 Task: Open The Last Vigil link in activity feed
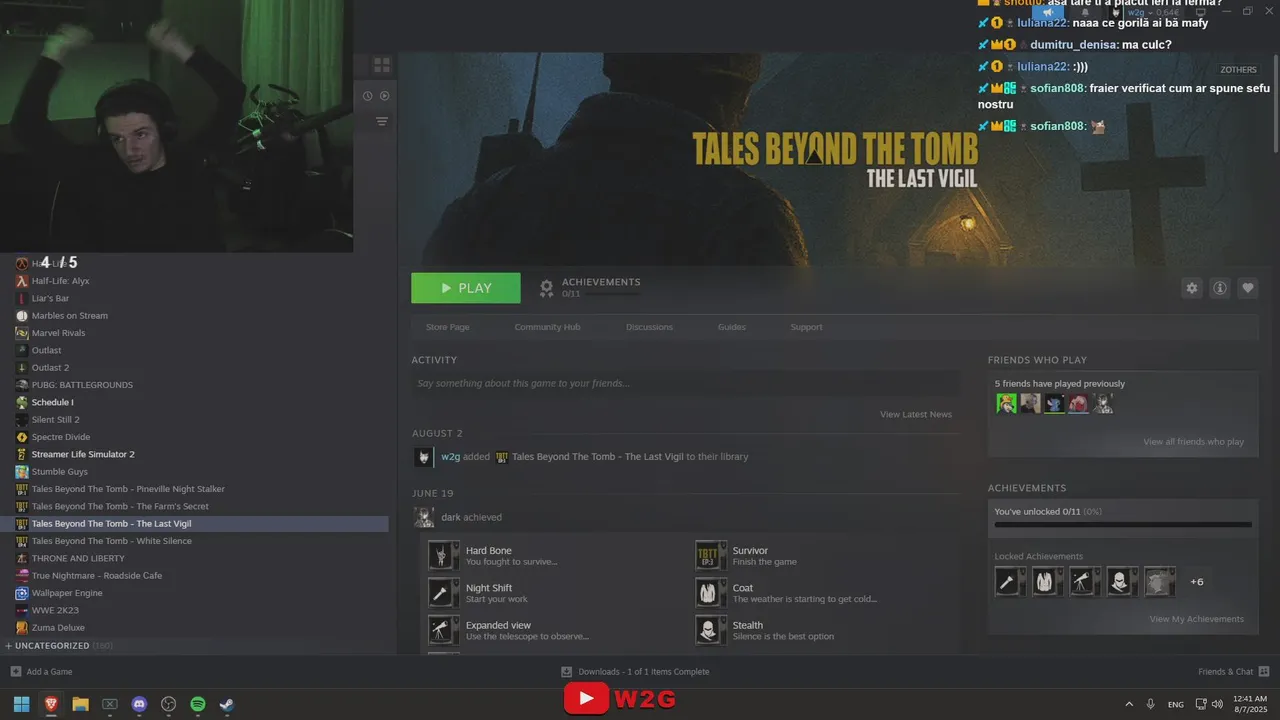pyautogui.click(x=597, y=457)
